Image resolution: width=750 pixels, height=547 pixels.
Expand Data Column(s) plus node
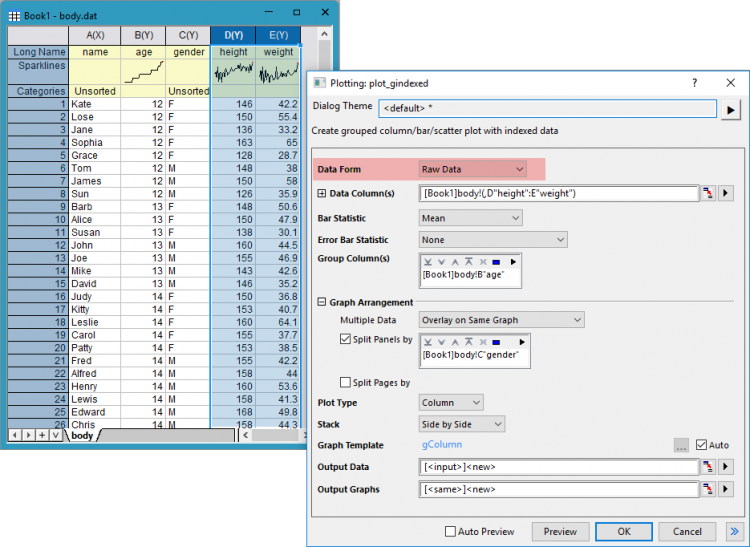point(321,193)
